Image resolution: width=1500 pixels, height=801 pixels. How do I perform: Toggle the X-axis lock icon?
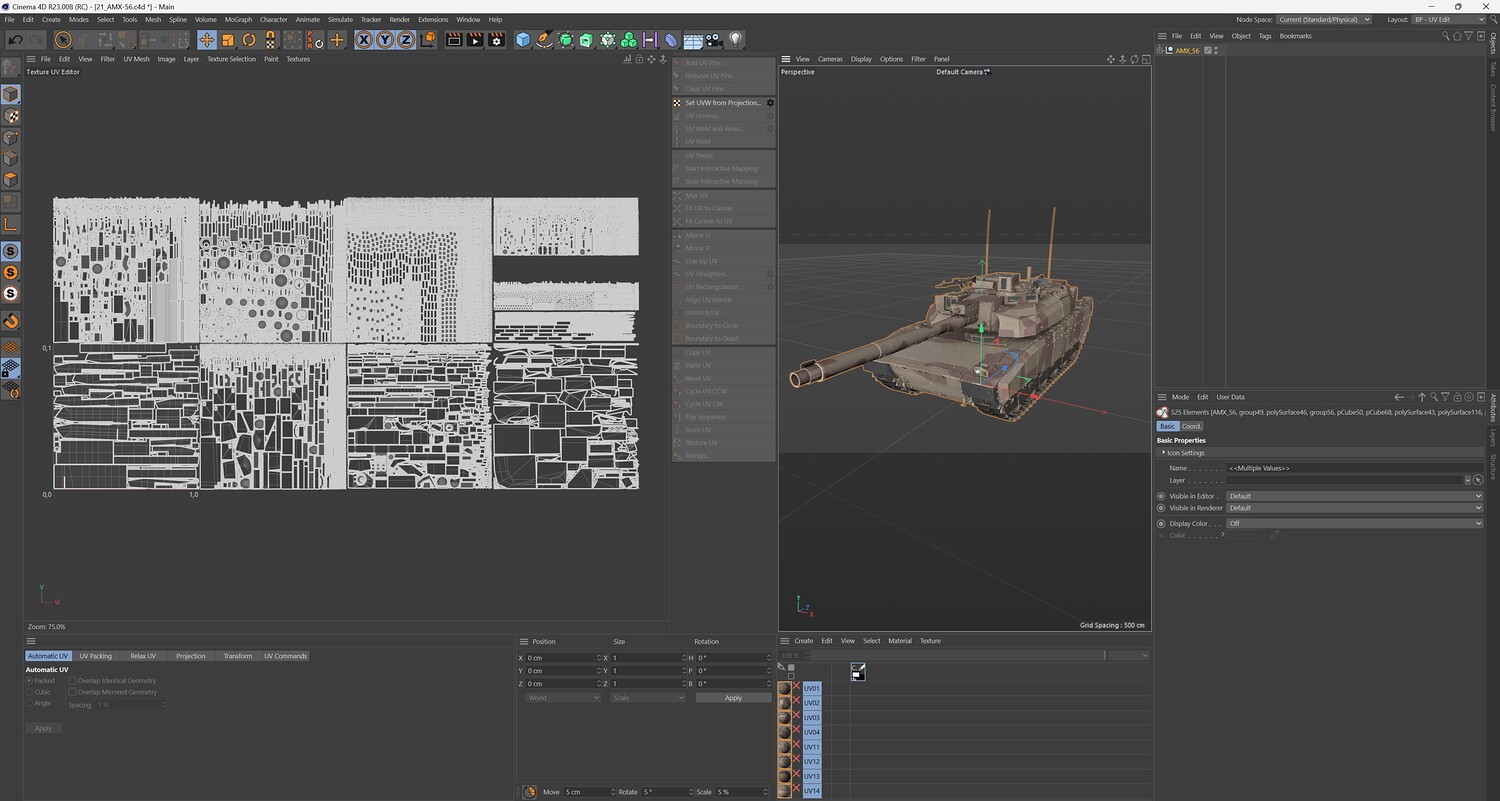[363, 40]
